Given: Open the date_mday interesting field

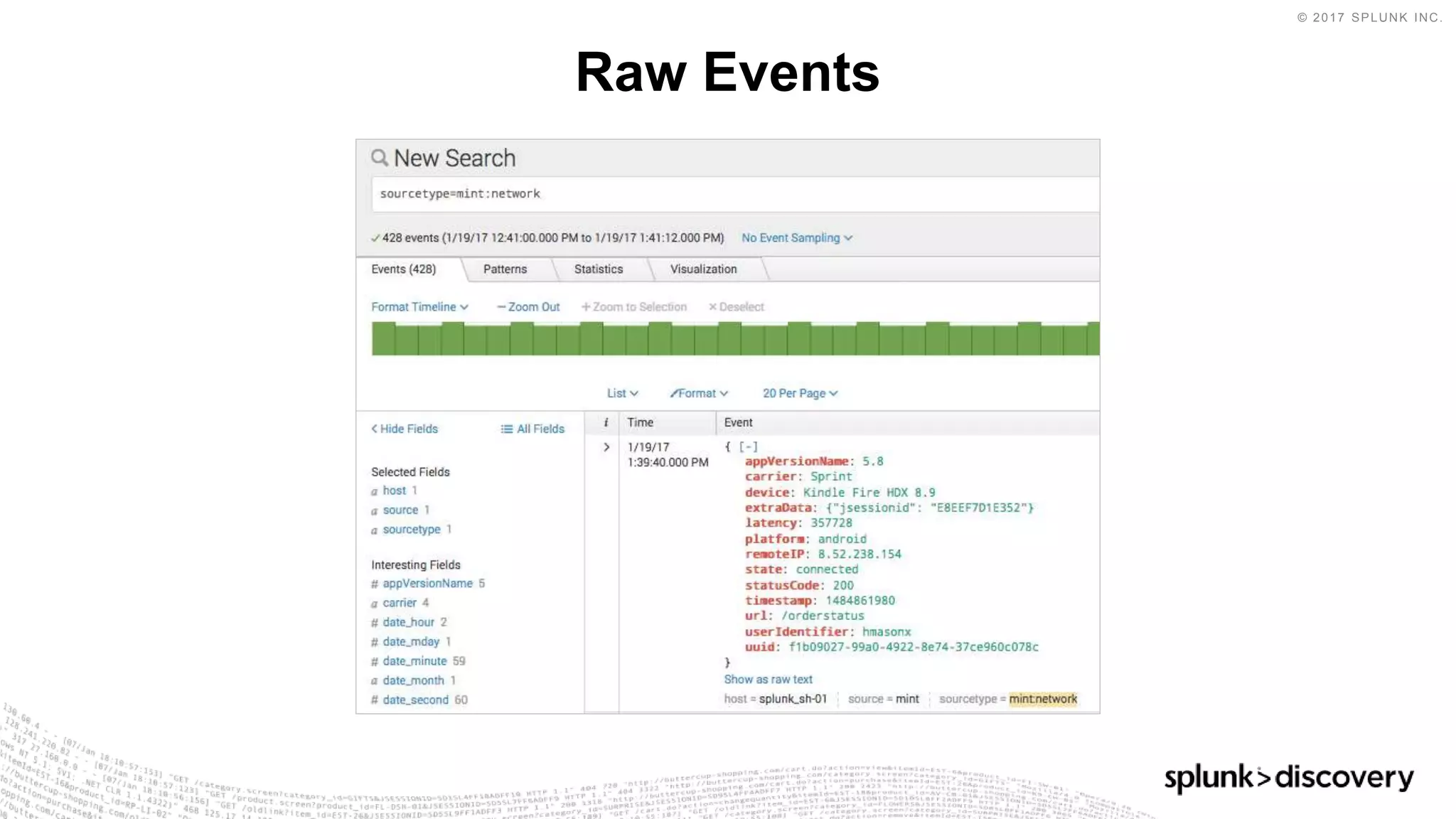Looking at the screenshot, I should [x=411, y=642].
